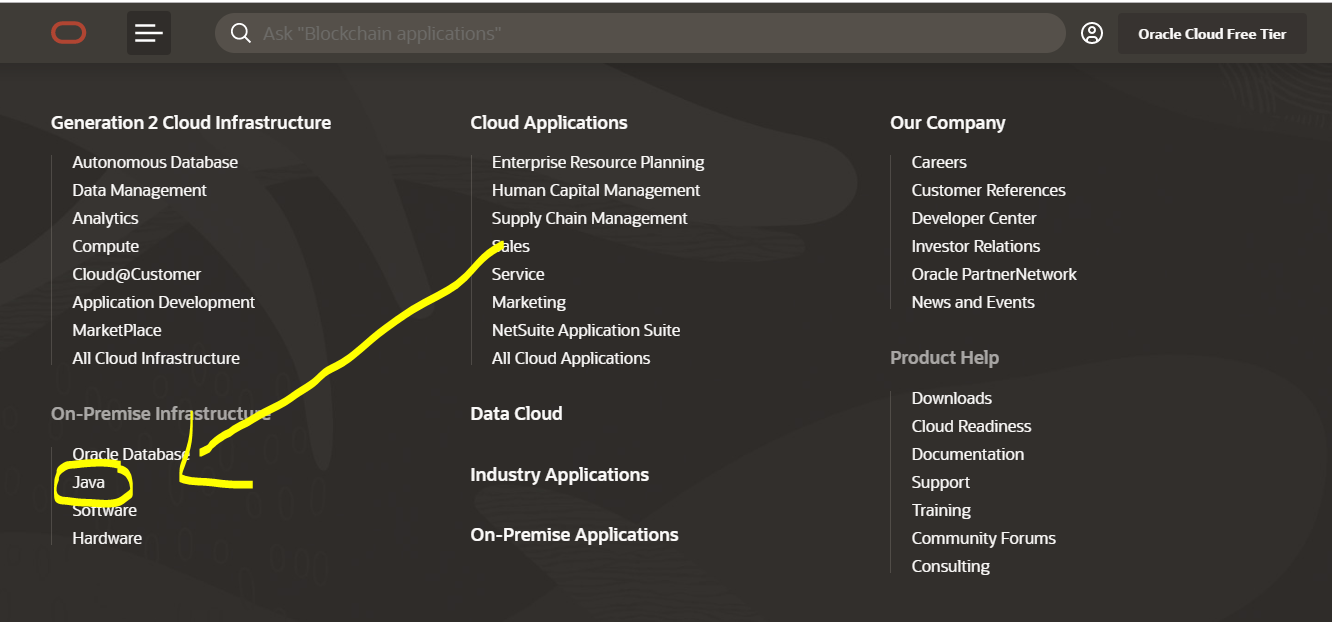Open Downloads link
1332x622 pixels.
[952, 398]
